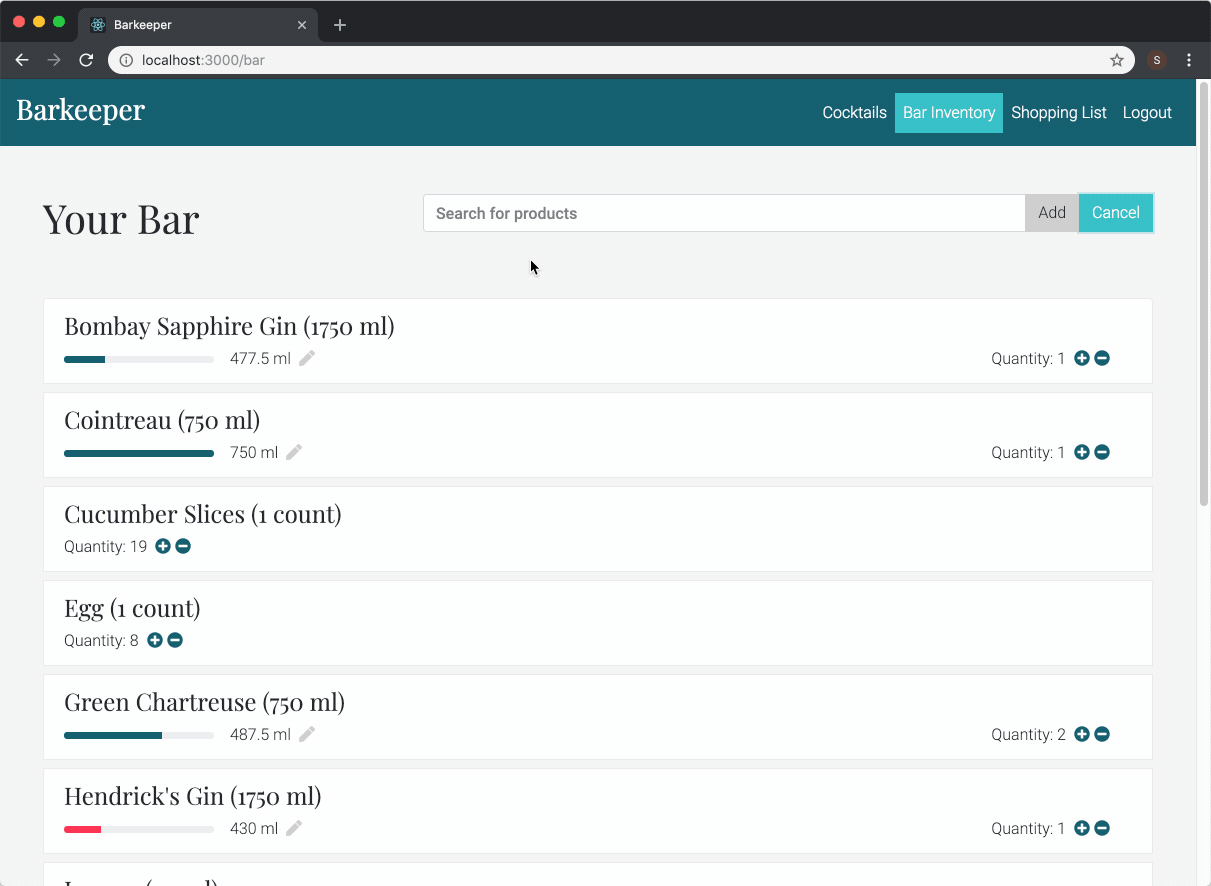This screenshot has height=886, width=1211.
Task: Increase Hendrick's Gin quantity with plus icon
Action: [1081, 828]
